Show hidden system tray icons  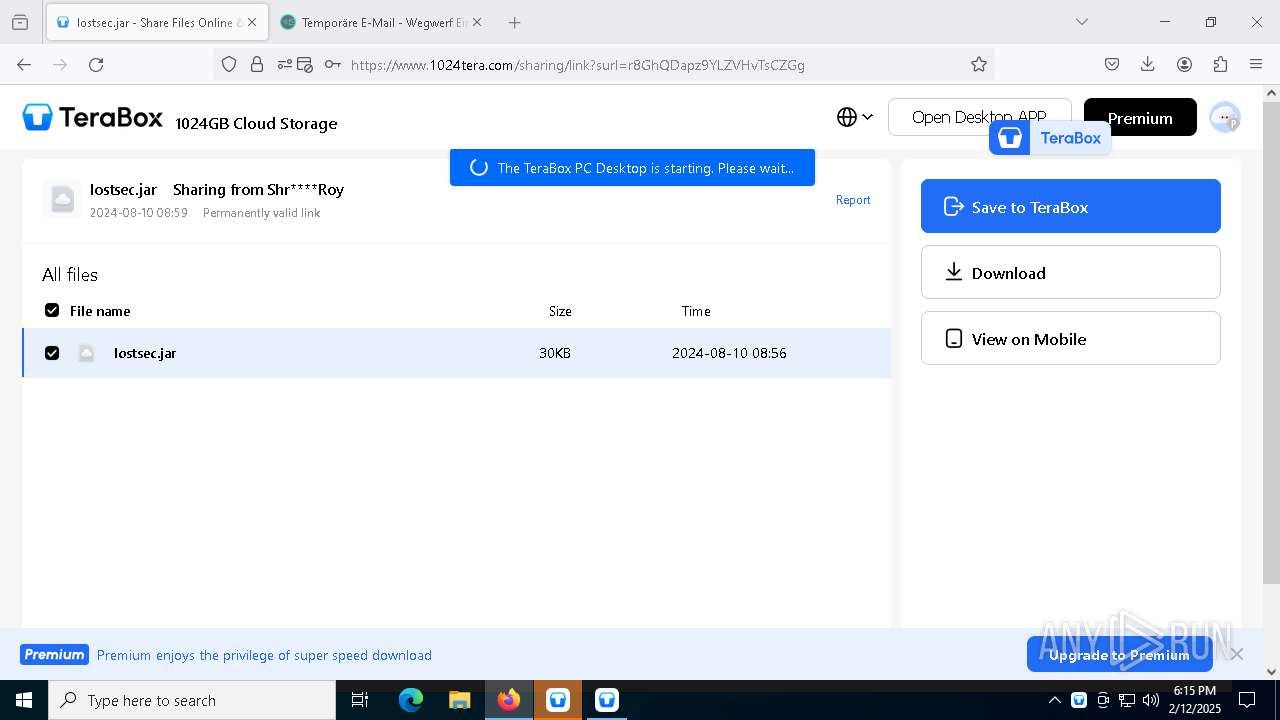point(1054,700)
